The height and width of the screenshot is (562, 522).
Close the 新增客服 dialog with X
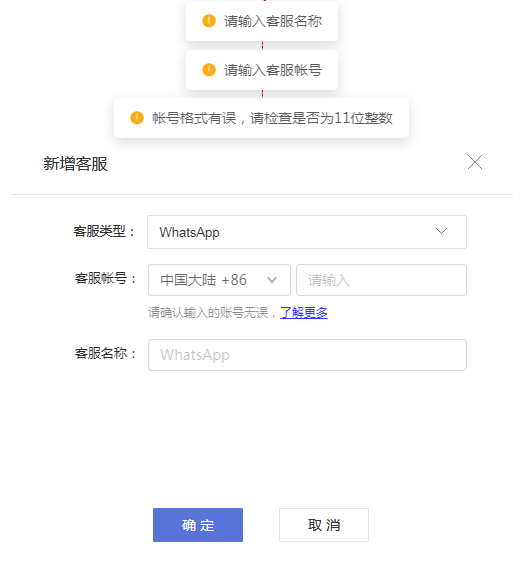(475, 162)
